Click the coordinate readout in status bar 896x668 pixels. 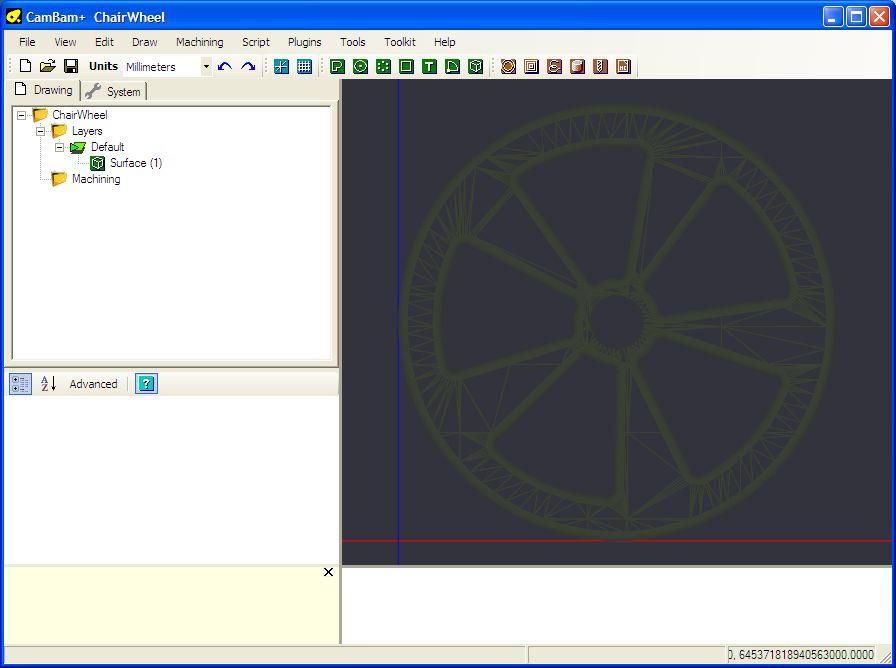click(x=801, y=654)
